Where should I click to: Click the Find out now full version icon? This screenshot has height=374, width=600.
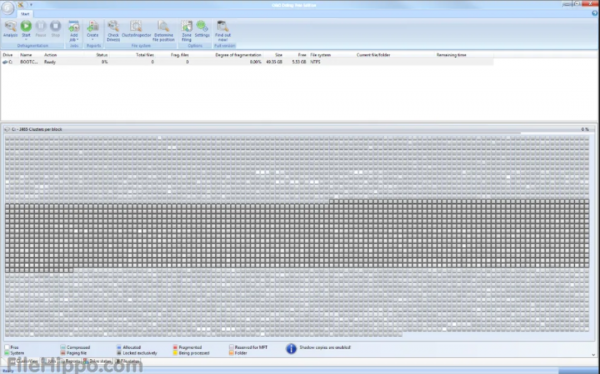pos(223,31)
